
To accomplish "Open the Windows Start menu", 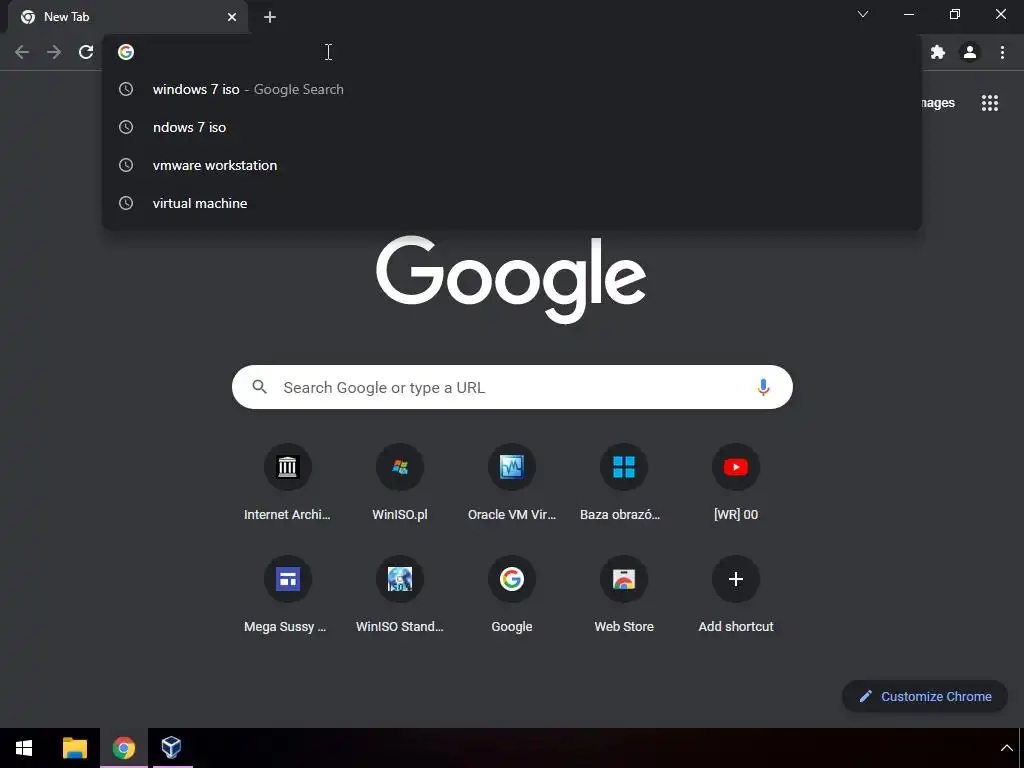I will [24, 748].
